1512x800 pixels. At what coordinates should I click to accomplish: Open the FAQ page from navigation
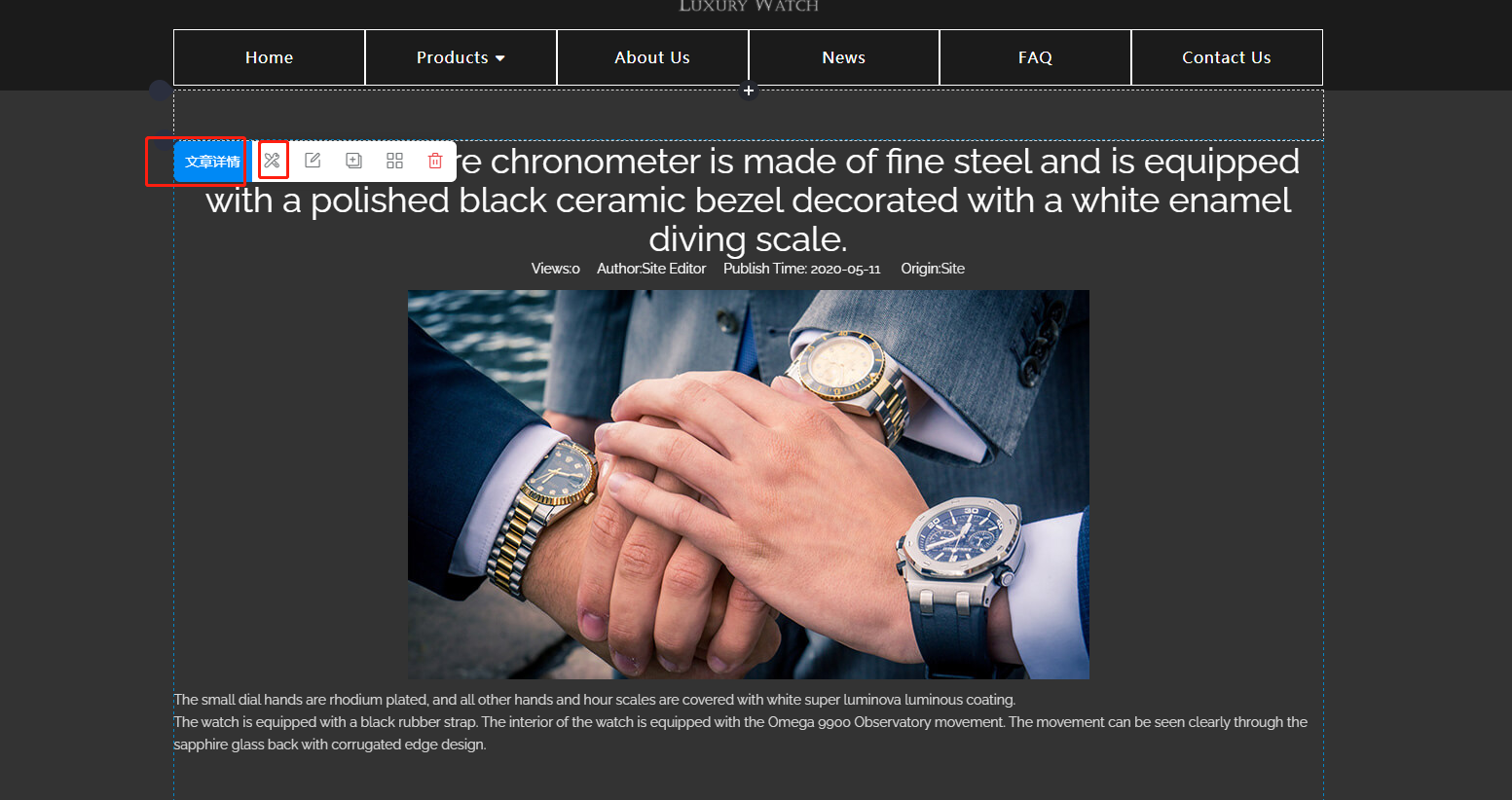point(1035,57)
